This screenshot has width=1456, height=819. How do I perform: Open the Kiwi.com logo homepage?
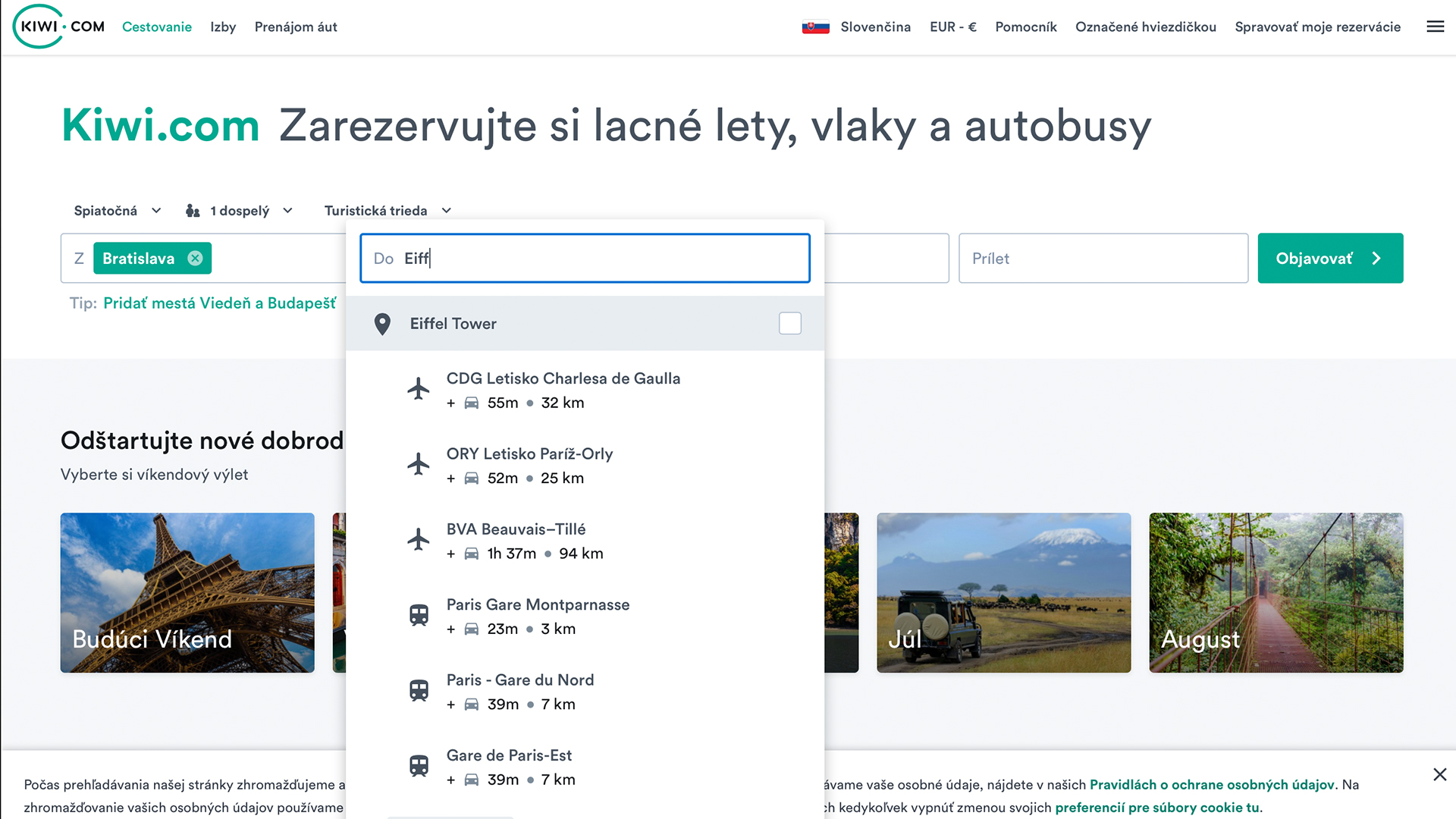tap(59, 27)
